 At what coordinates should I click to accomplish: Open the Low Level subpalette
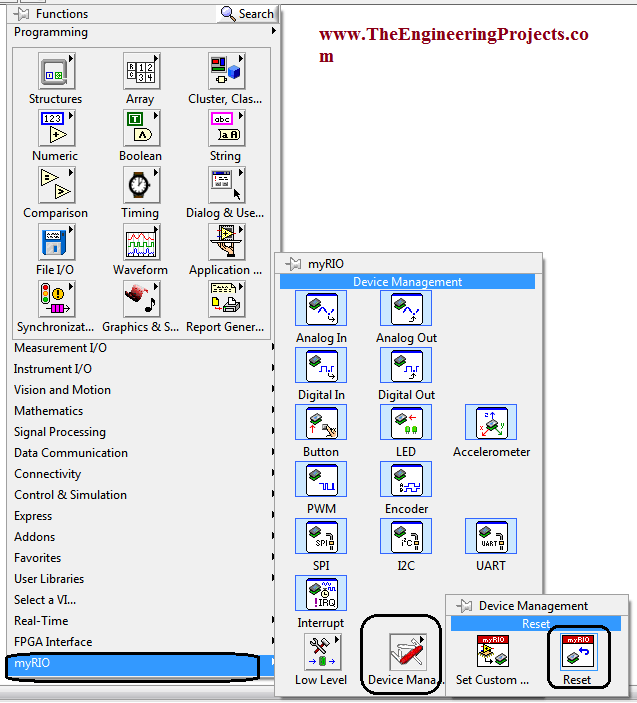coord(322,651)
